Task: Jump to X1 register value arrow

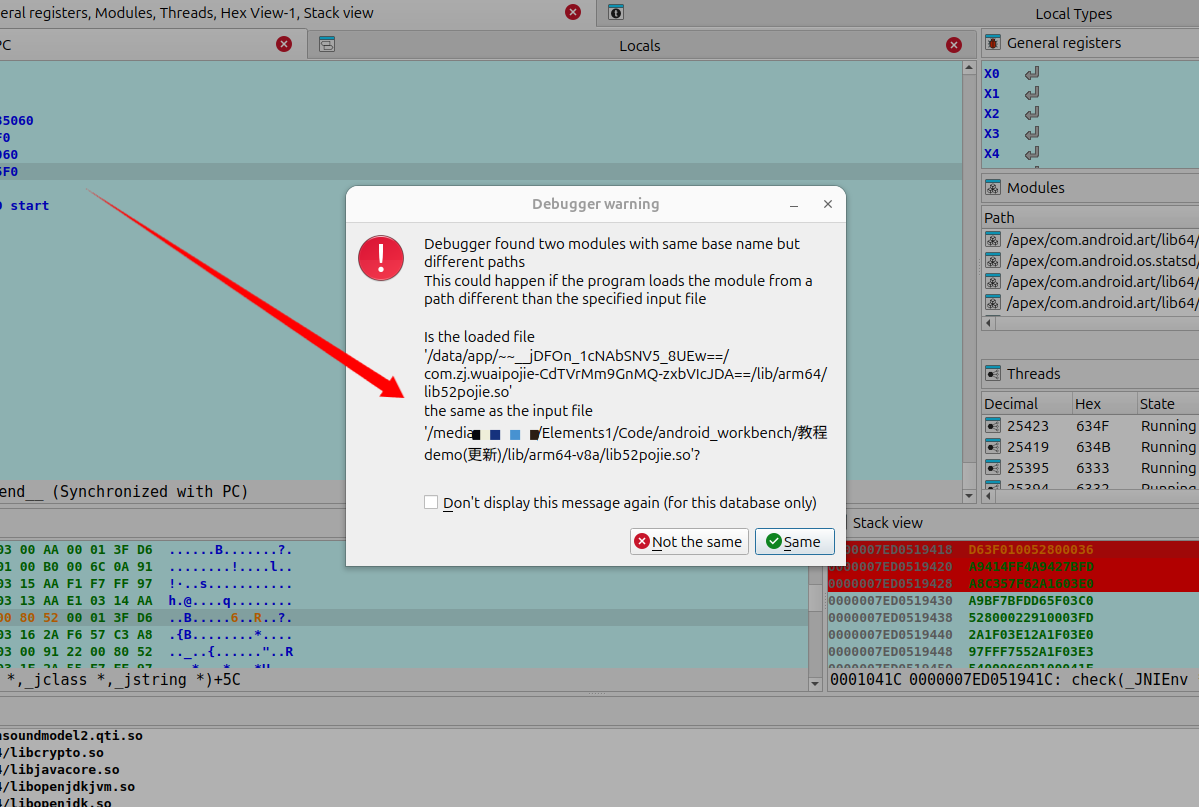Action: point(1032,93)
